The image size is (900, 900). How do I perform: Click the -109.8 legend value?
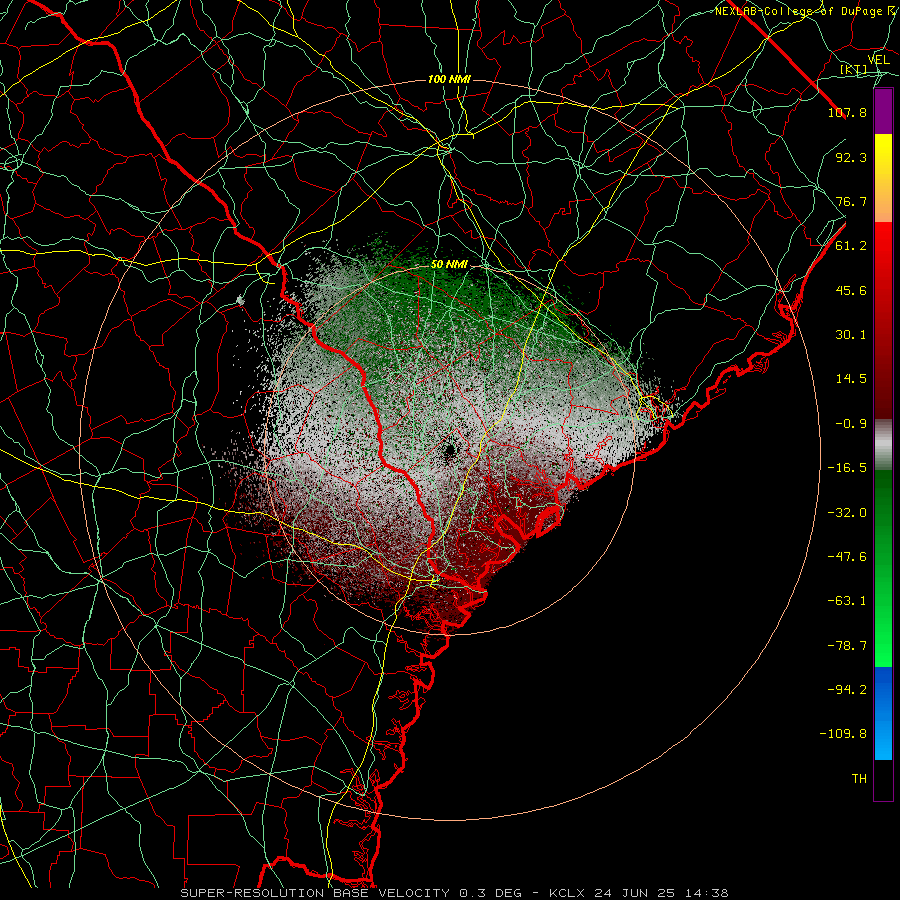click(x=844, y=734)
